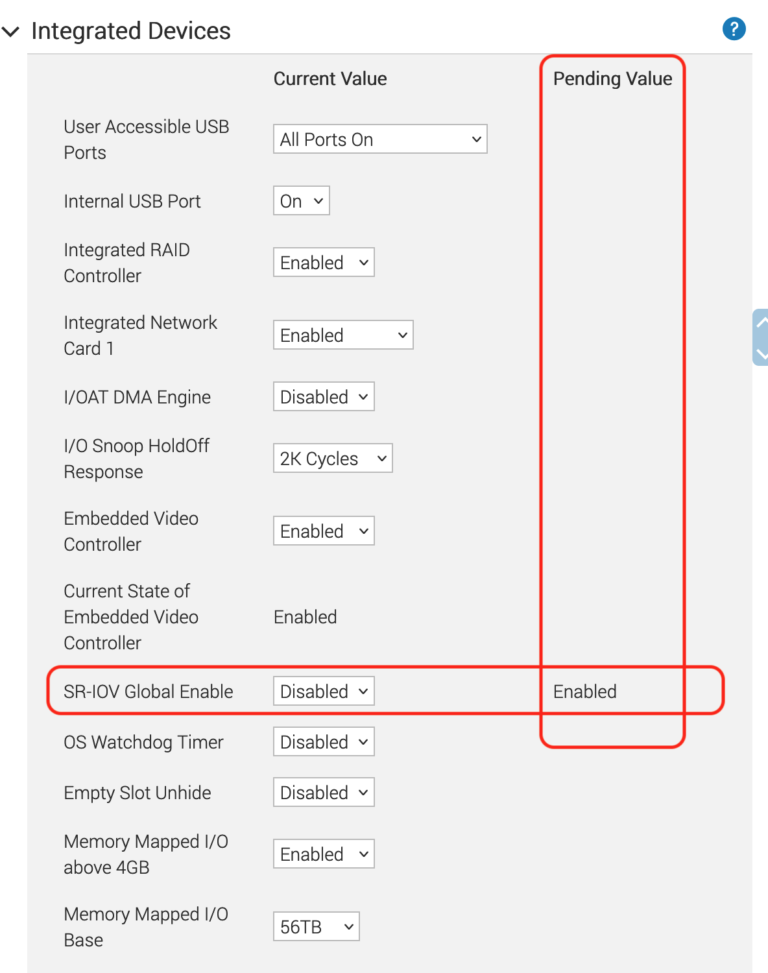Select the Enabled pending value for SR-IOV
768x973 pixels.
point(585,690)
